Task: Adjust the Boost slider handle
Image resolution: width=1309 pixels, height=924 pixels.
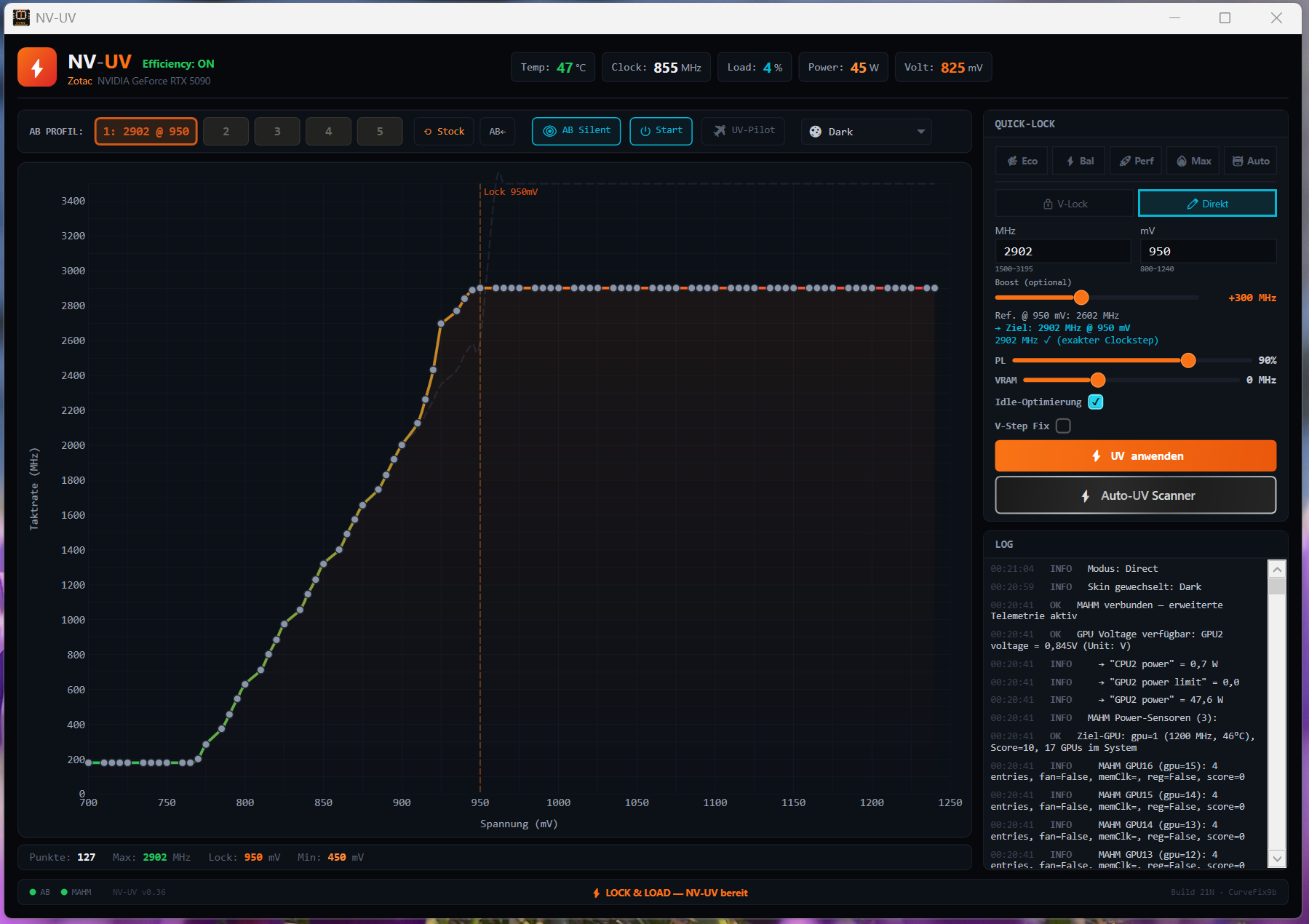Action: (1081, 298)
